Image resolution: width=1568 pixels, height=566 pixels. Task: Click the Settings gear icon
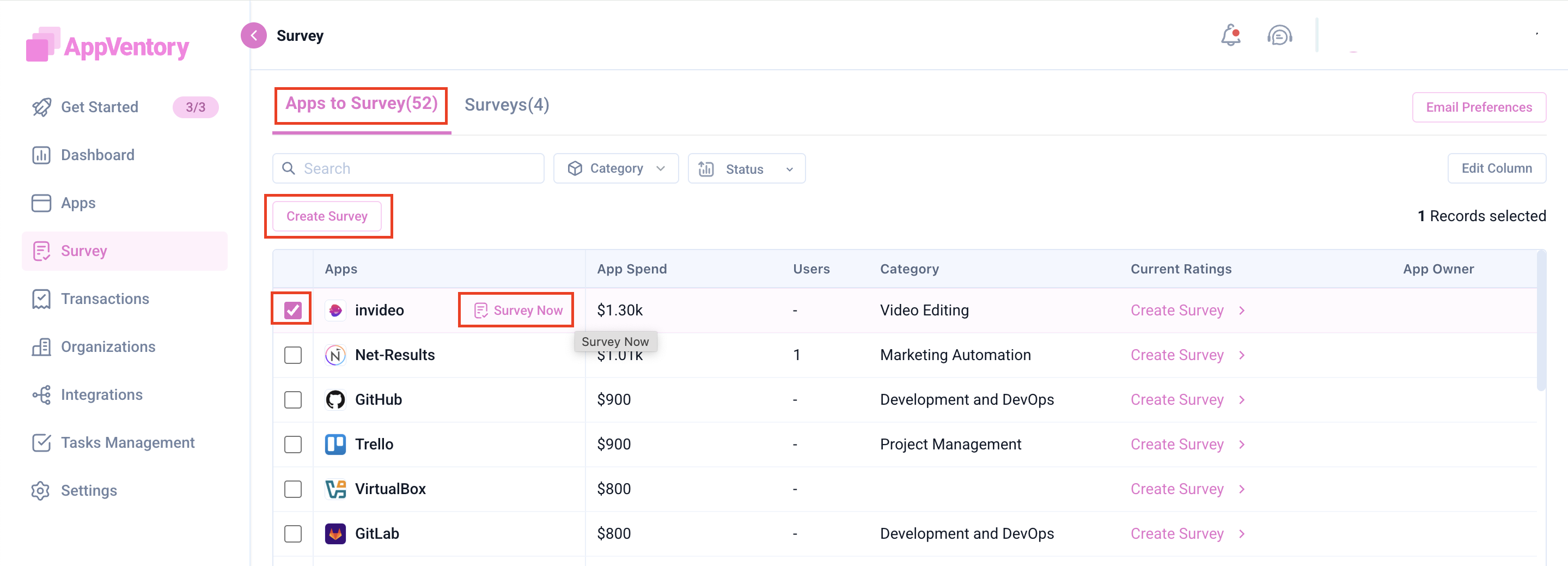pyautogui.click(x=41, y=490)
